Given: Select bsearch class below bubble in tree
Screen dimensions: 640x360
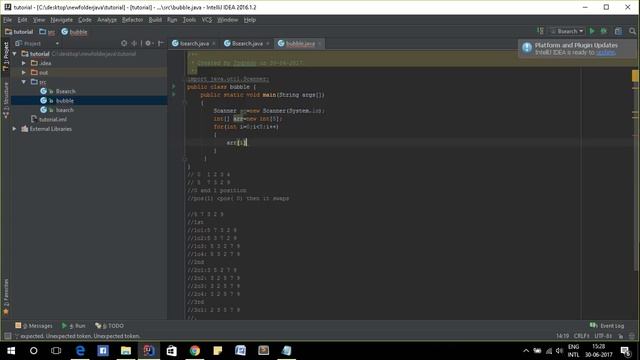Looking at the screenshot, I should [64, 110].
